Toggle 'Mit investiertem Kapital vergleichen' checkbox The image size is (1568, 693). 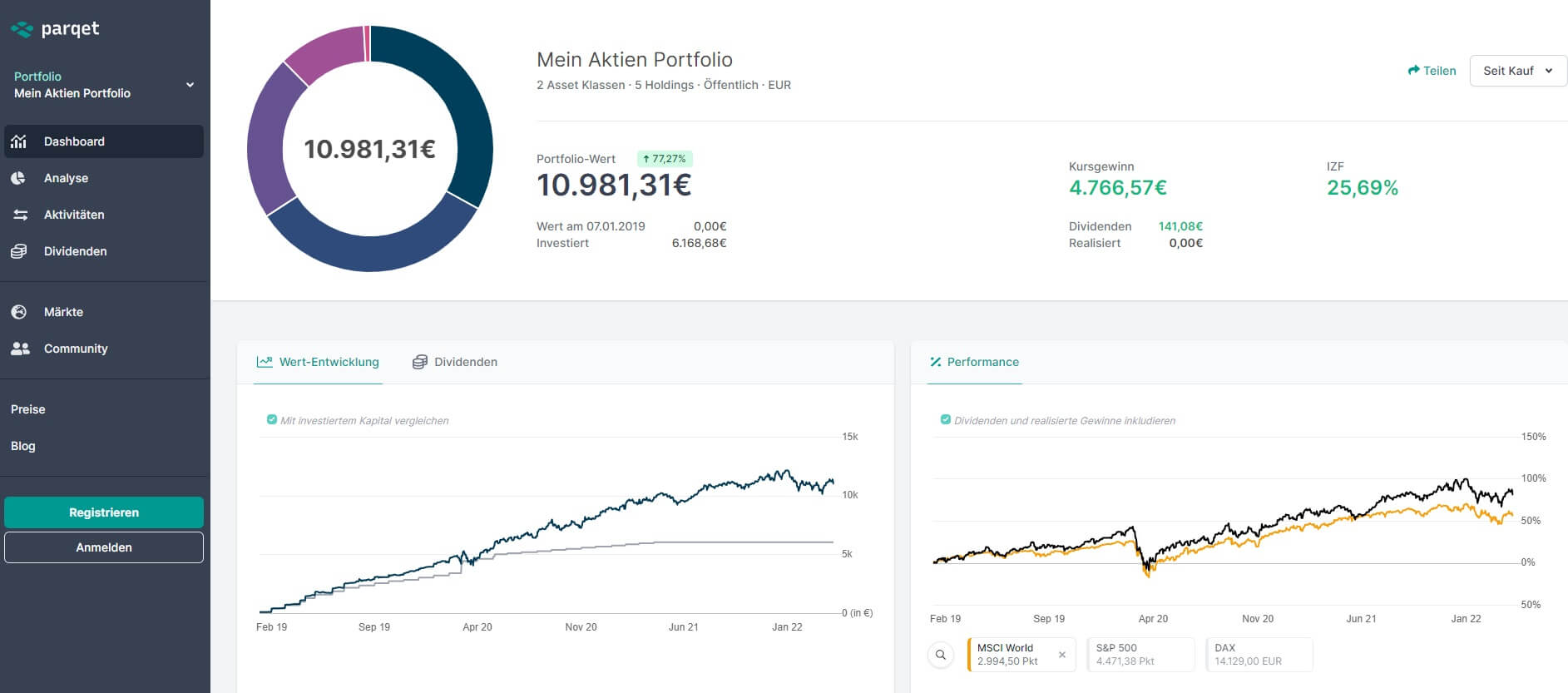(x=271, y=420)
